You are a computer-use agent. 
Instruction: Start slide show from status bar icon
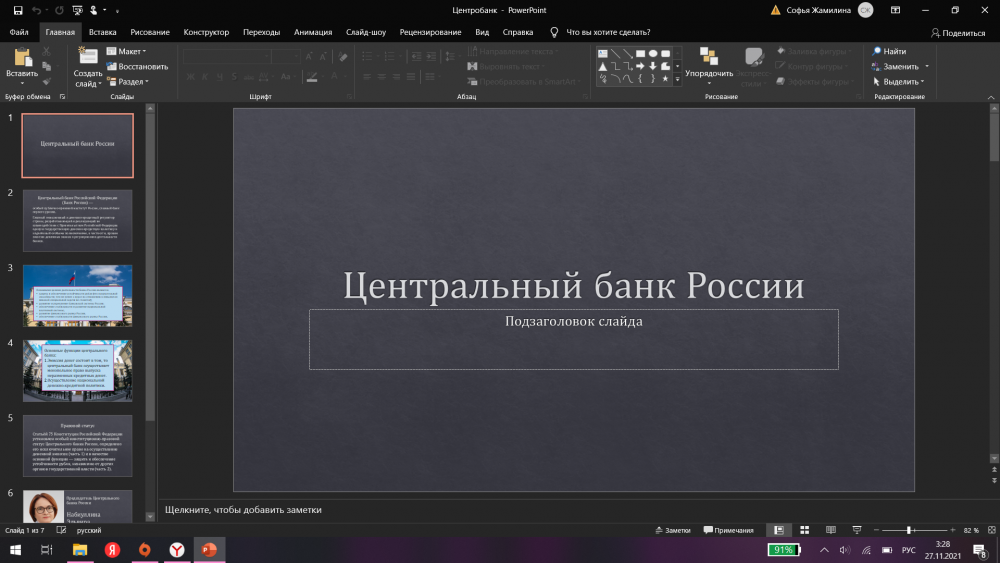pos(856,530)
